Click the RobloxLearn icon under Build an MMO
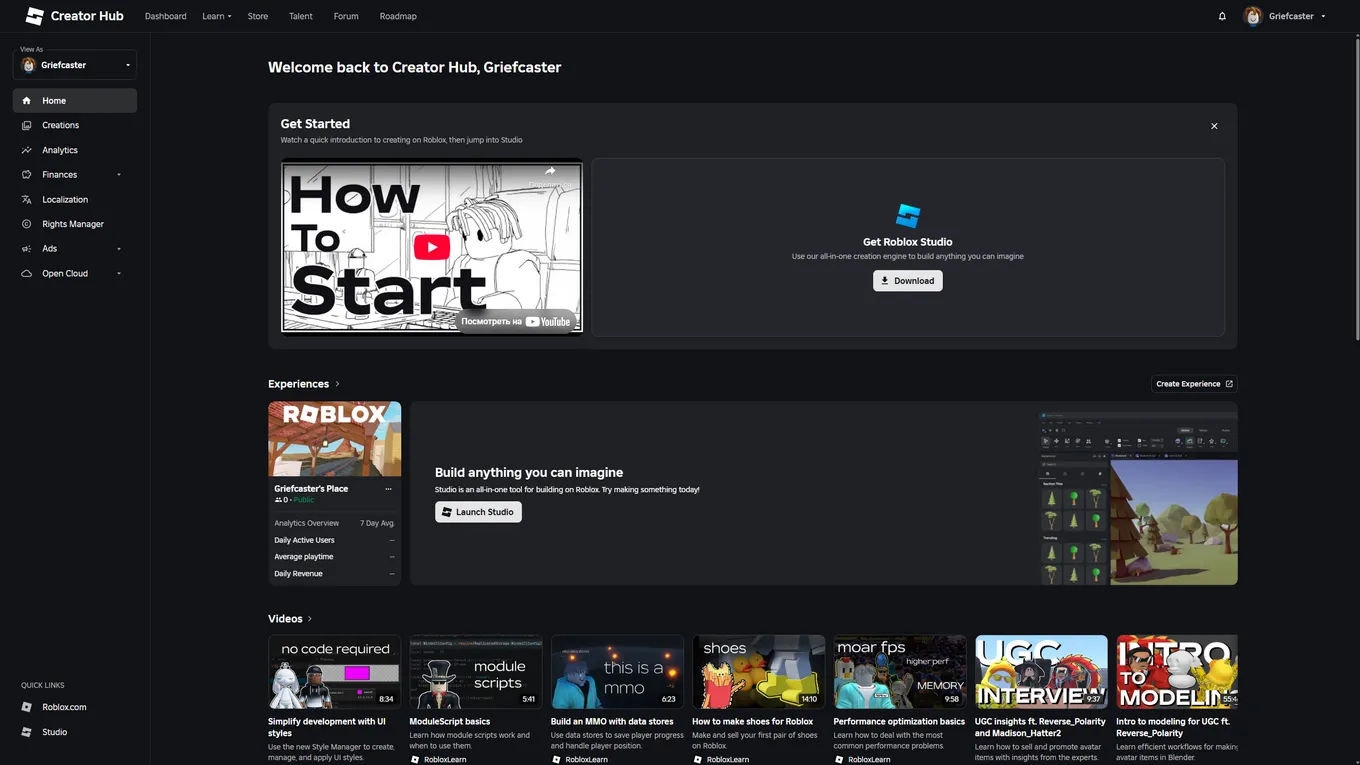The width and height of the screenshot is (1360, 765). 557,759
